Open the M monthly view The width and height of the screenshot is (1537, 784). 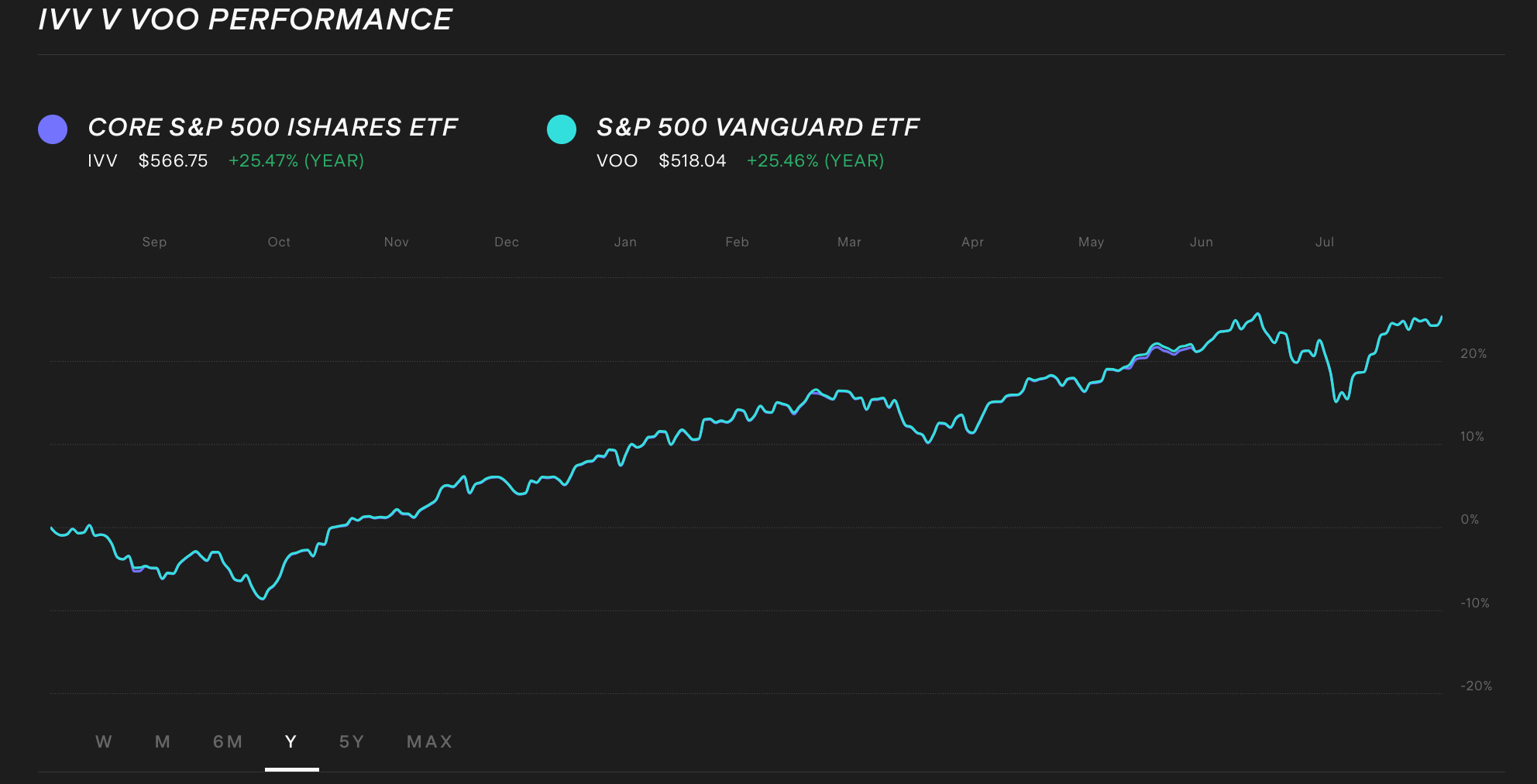click(162, 741)
